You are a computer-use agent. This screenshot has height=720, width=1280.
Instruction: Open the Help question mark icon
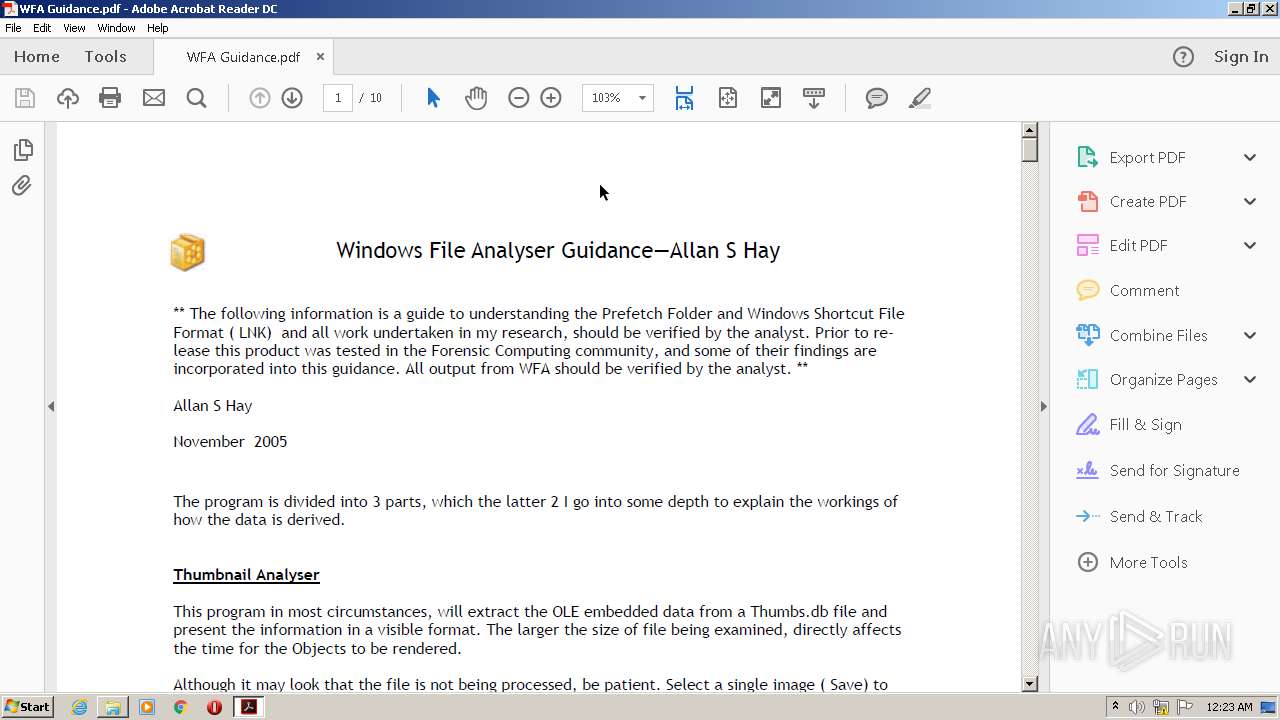tap(1183, 57)
